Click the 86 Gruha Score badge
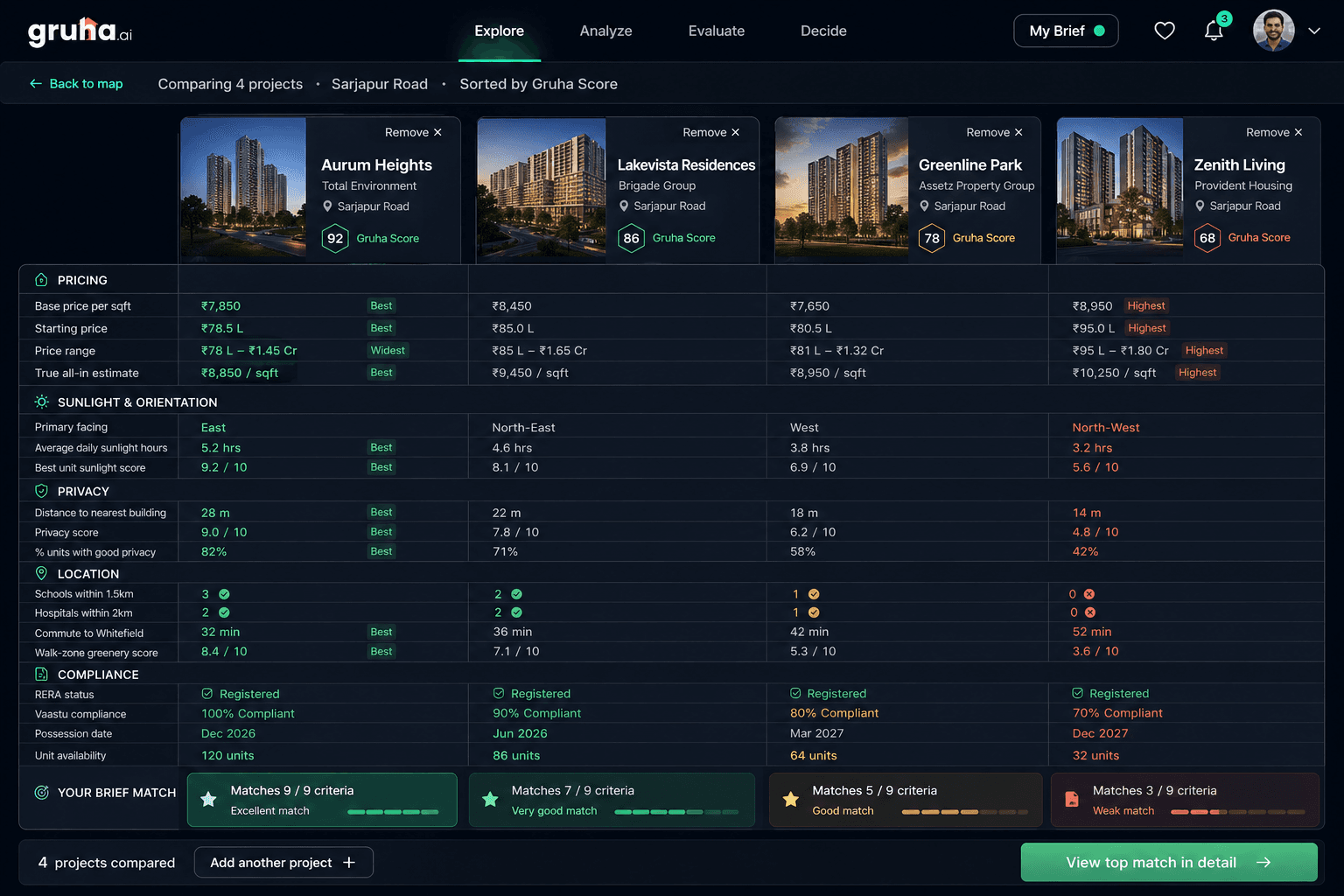The width and height of the screenshot is (1344, 896). click(x=631, y=238)
